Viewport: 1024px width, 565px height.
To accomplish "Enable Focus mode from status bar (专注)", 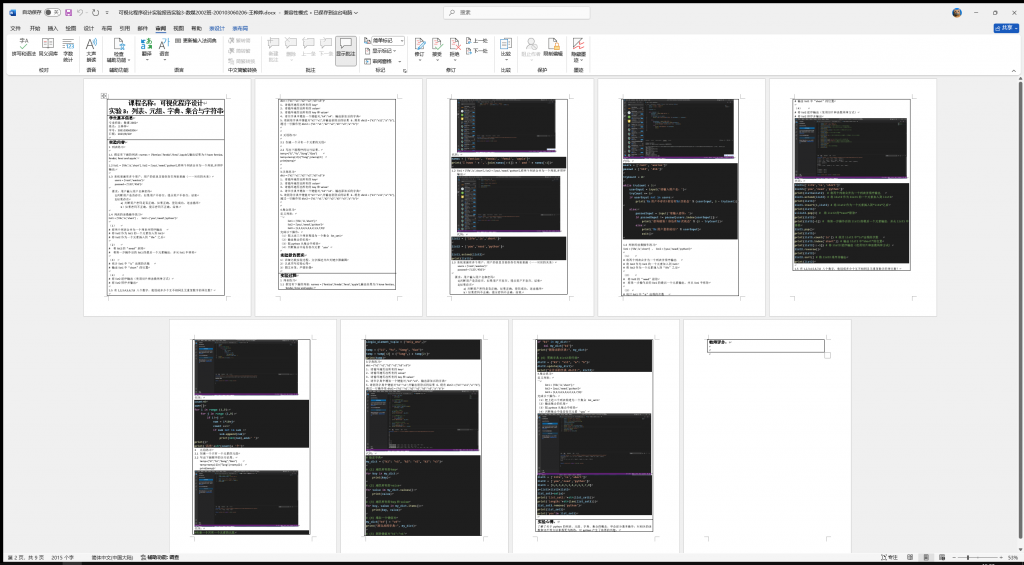I will coord(888,557).
